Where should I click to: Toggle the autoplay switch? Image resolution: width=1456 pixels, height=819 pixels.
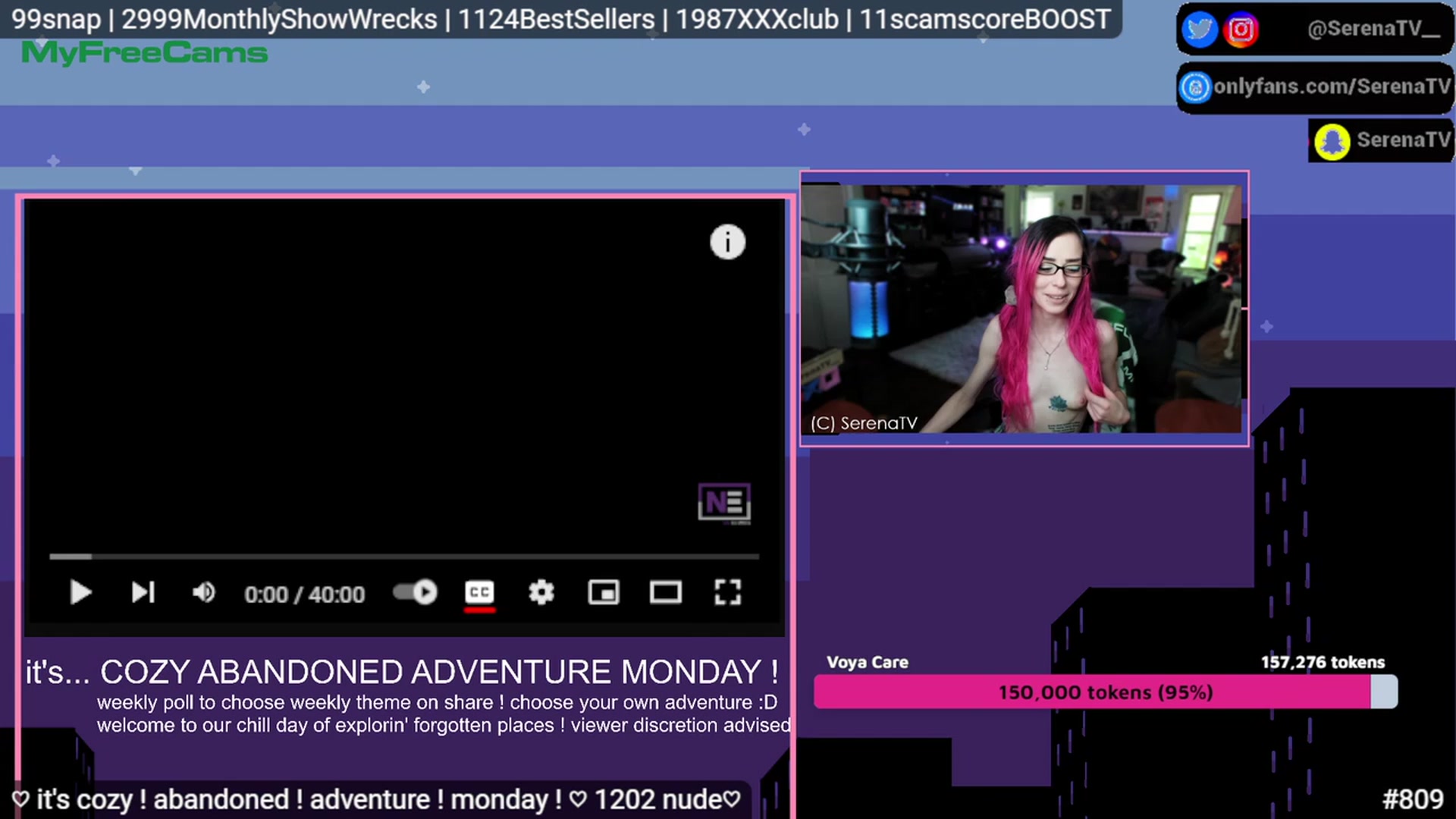pos(416,592)
